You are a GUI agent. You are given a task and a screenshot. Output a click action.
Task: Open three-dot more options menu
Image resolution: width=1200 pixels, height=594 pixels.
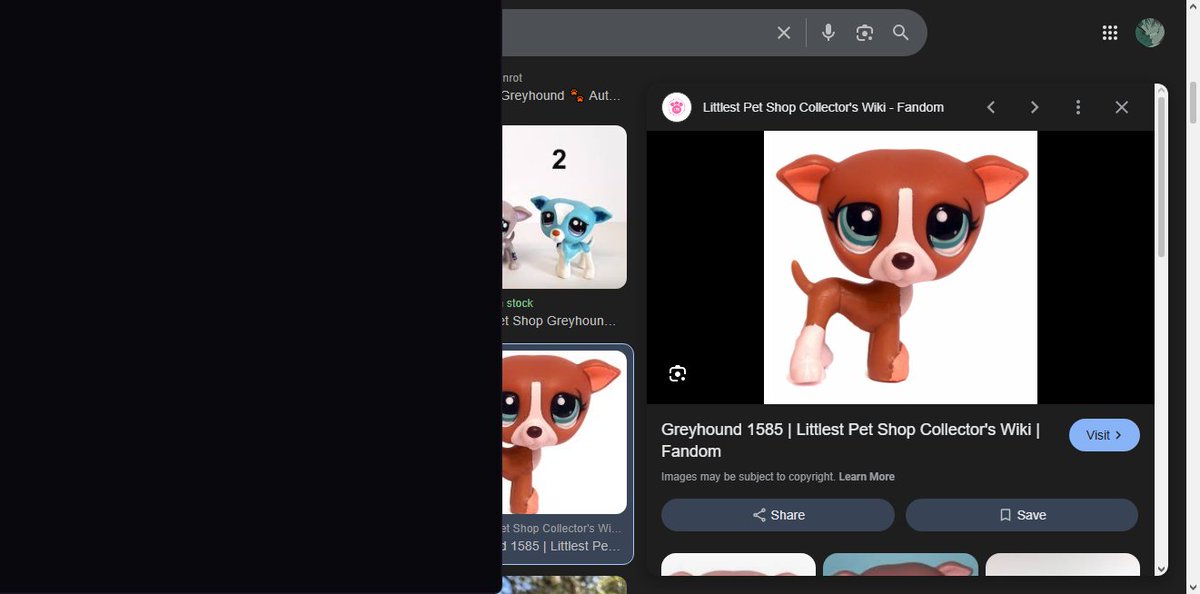tap(1078, 107)
